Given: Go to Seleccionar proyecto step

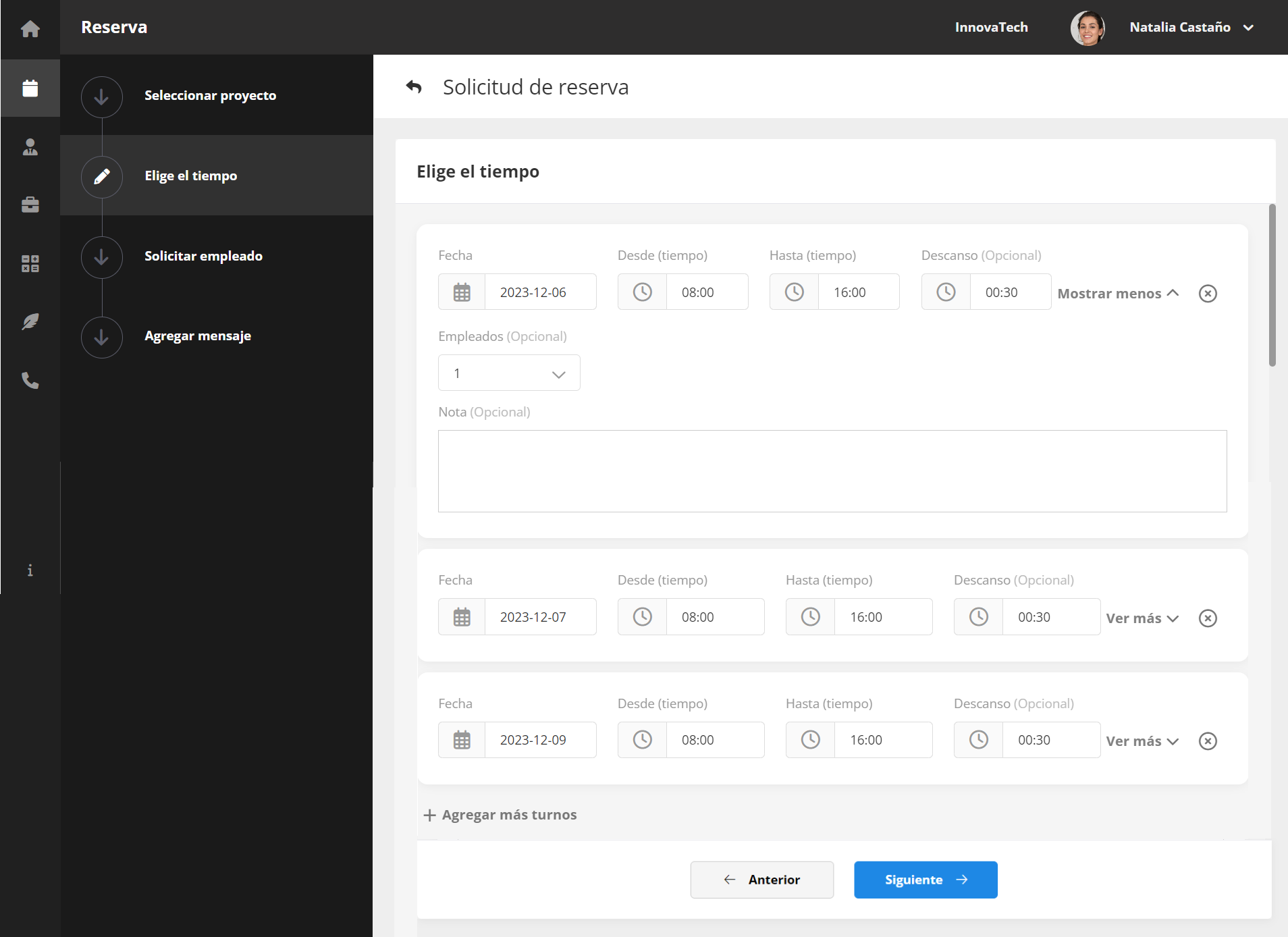Looking at the screenshot, I should point(210,96).
